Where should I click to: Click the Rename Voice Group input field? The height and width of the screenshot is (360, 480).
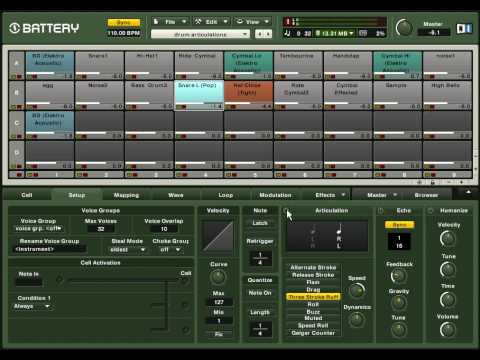click(49, 249)
